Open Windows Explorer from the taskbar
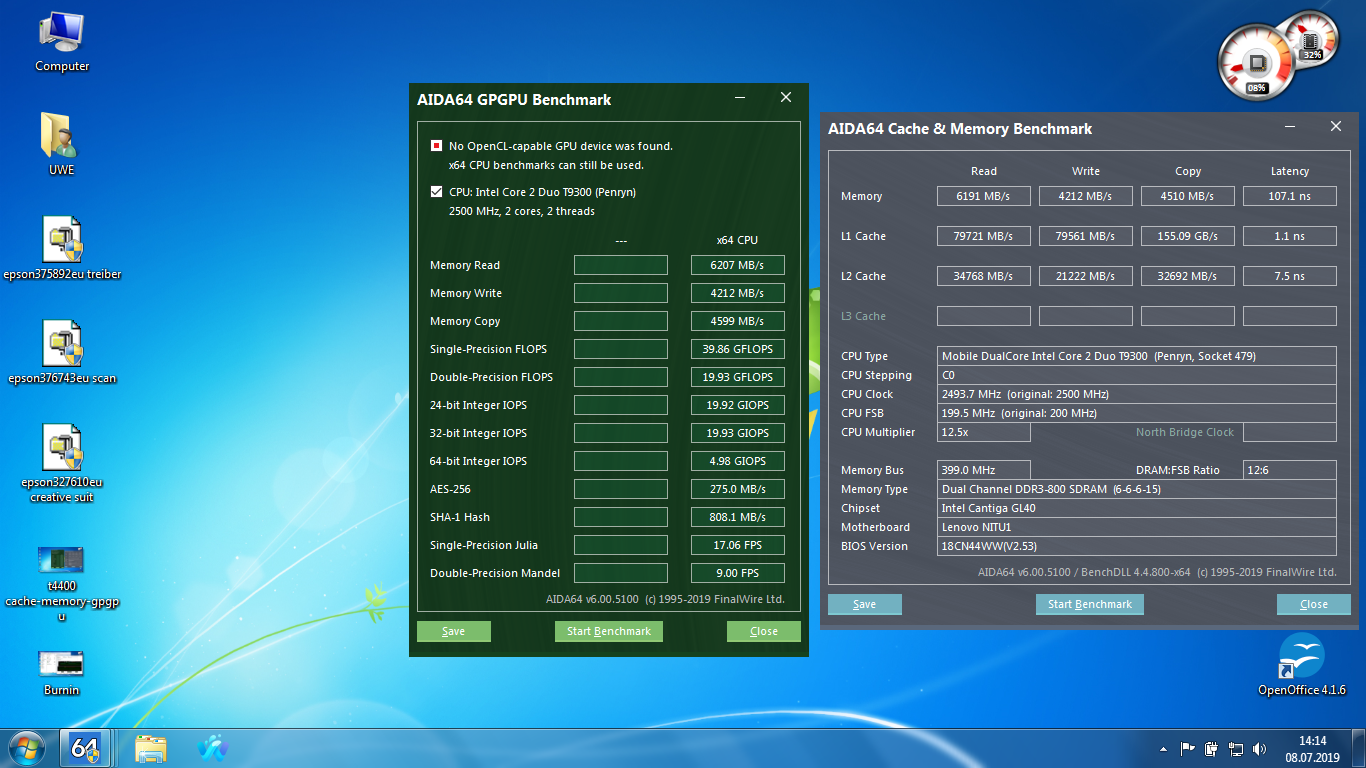Viewport: 1366px width, 768px height. (x=150, y=747)
